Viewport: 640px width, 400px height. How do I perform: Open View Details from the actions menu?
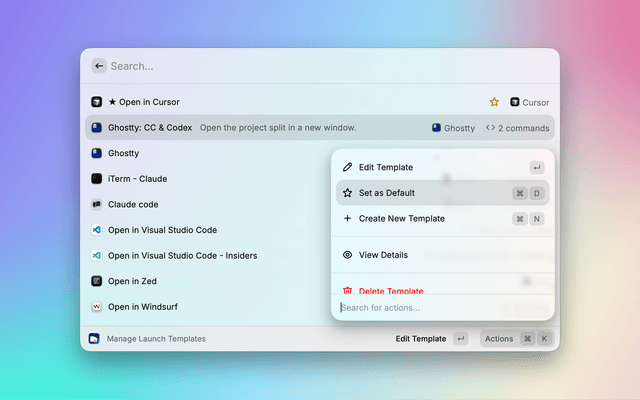click(x=383, y=255)
